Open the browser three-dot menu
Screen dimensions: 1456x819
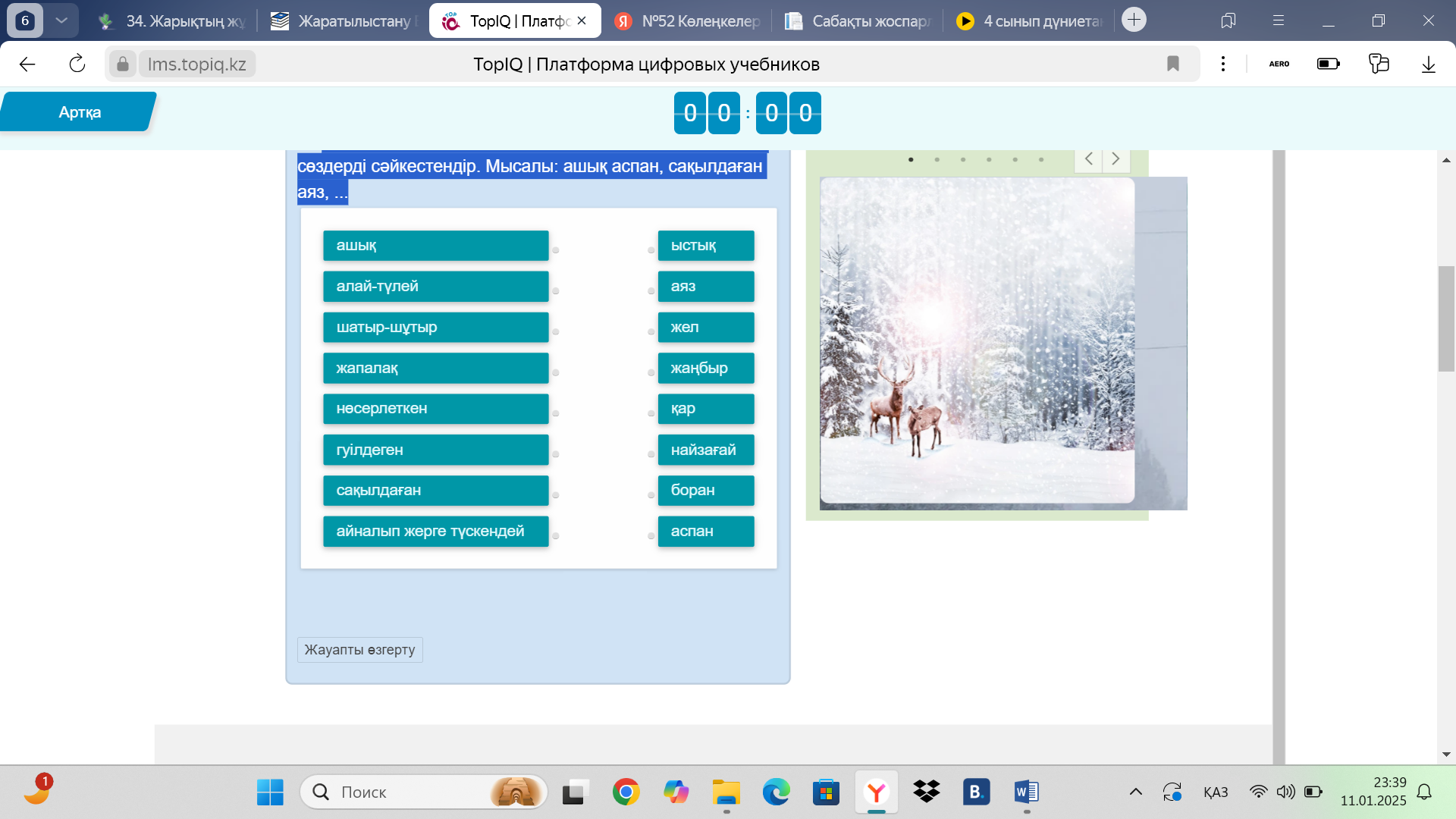pos(1222,64)
